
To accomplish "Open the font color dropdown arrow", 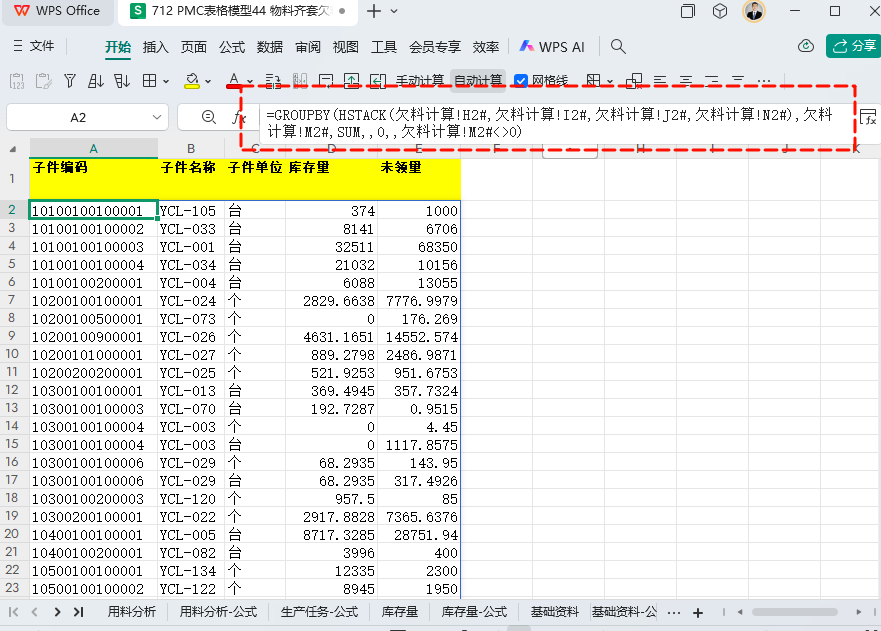I will pyautogui.click(x=250, y=81).
